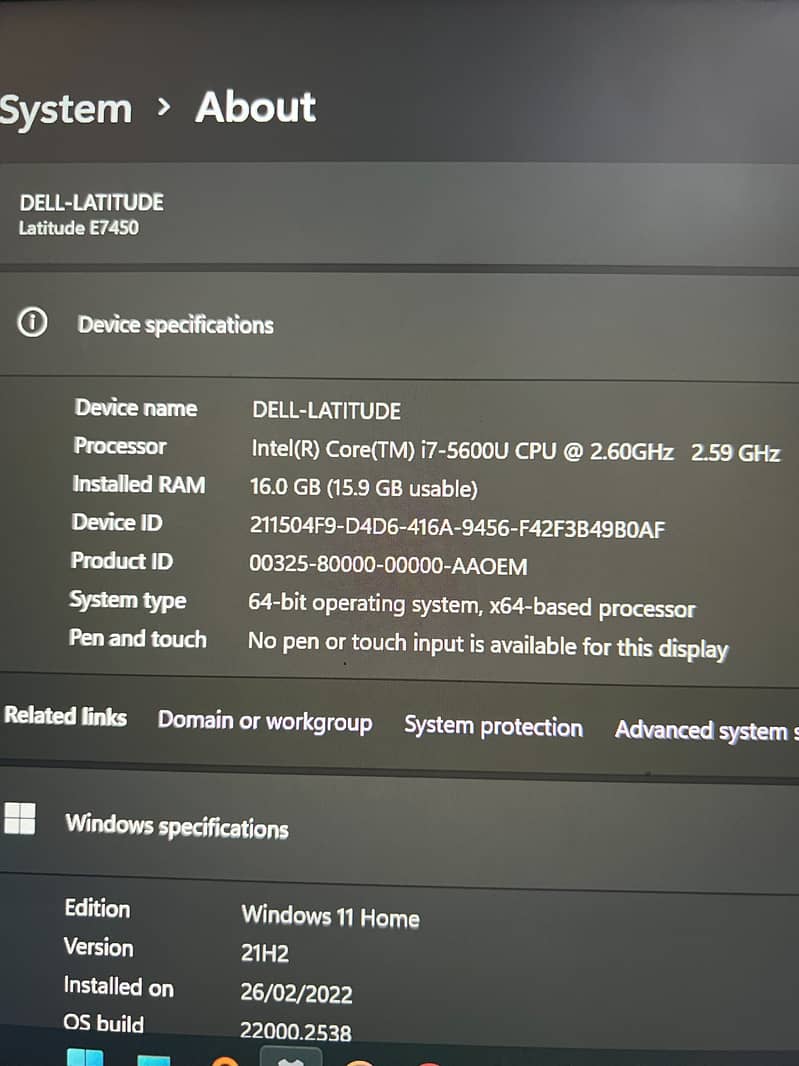Collapse the Windows specifications section

399,827
